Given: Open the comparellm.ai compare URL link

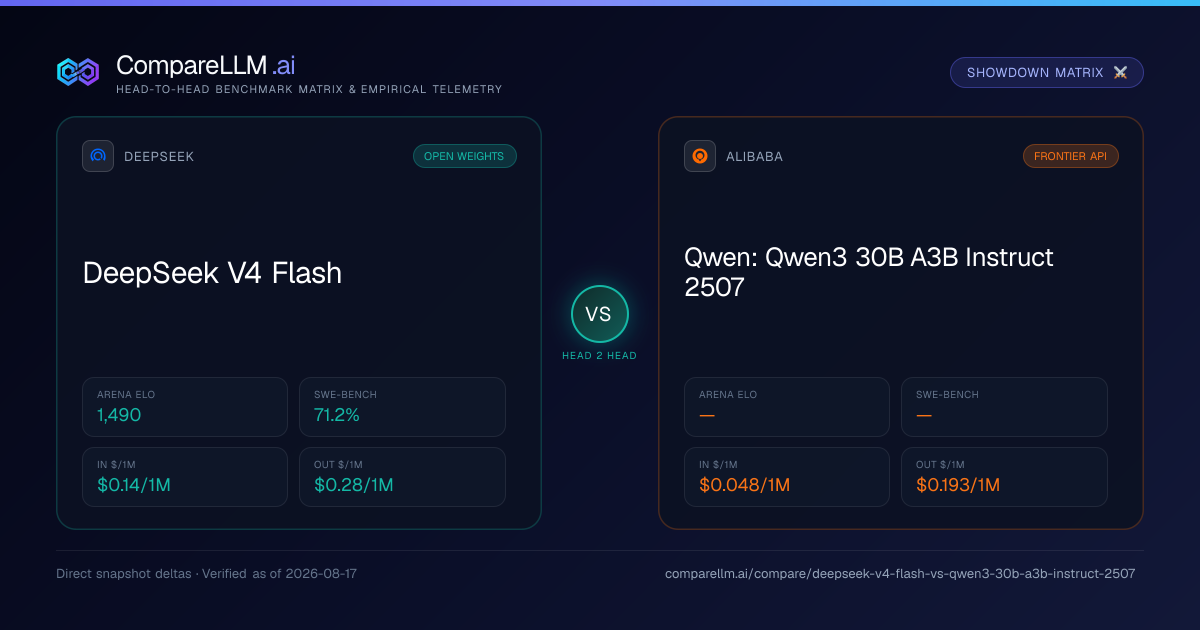Looking at the screenshot, I should [x=900, y=574].
